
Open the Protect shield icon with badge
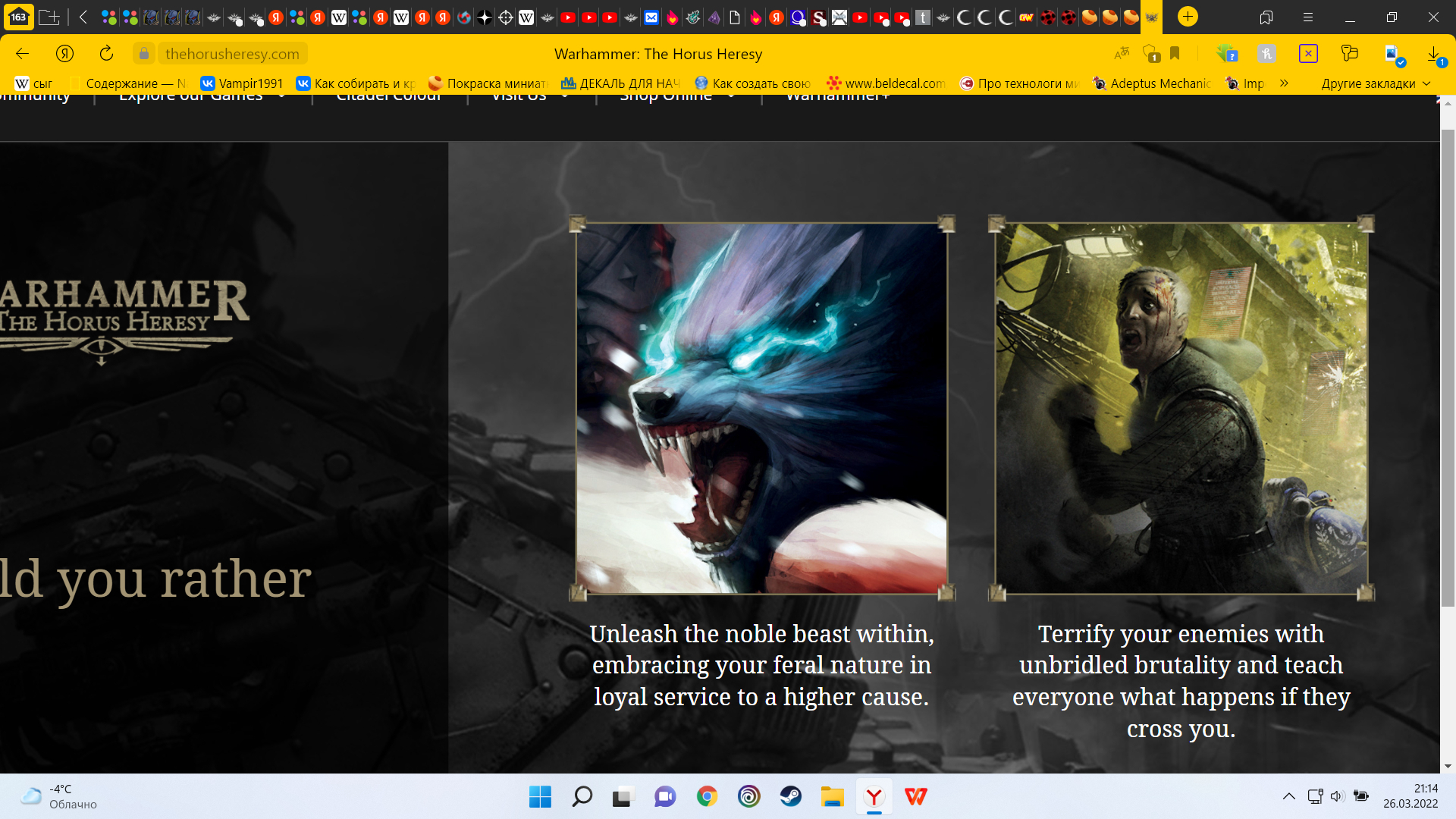coord(1151,53)
